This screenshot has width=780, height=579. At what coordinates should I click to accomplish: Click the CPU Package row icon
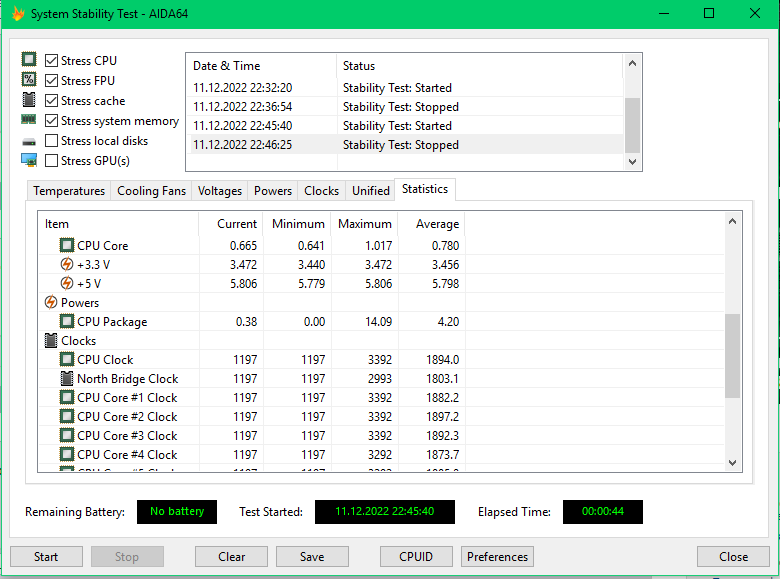click(67, 321)
